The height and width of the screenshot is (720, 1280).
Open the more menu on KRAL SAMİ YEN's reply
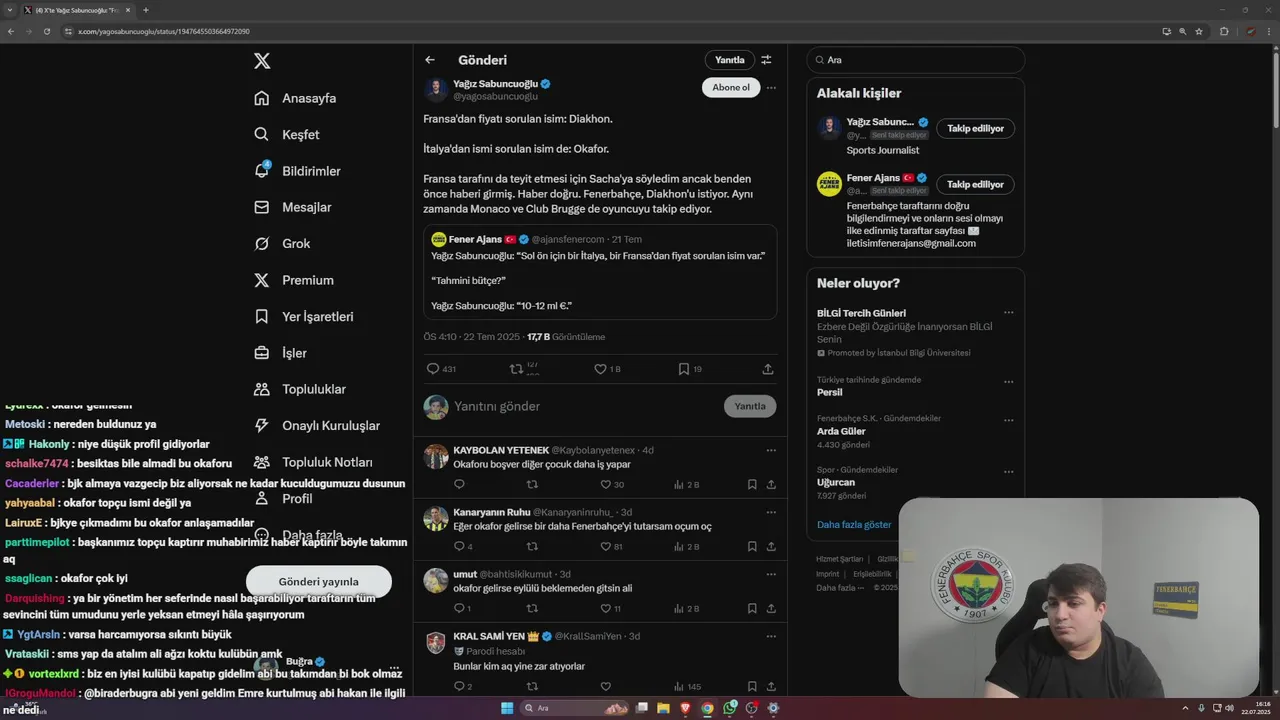771,636
